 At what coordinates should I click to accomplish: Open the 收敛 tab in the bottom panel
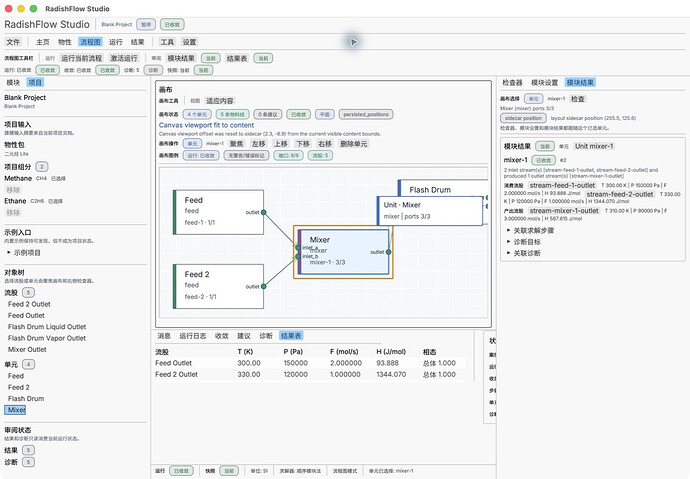(222, 336)
